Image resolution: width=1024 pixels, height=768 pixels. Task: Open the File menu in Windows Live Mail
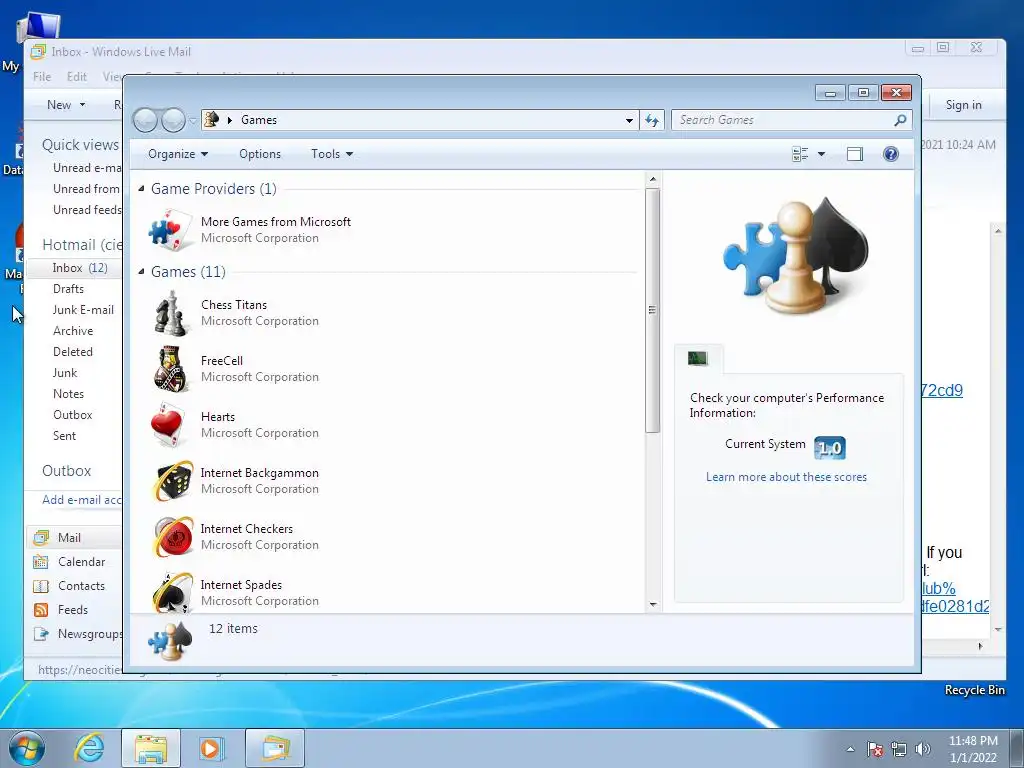42,76
